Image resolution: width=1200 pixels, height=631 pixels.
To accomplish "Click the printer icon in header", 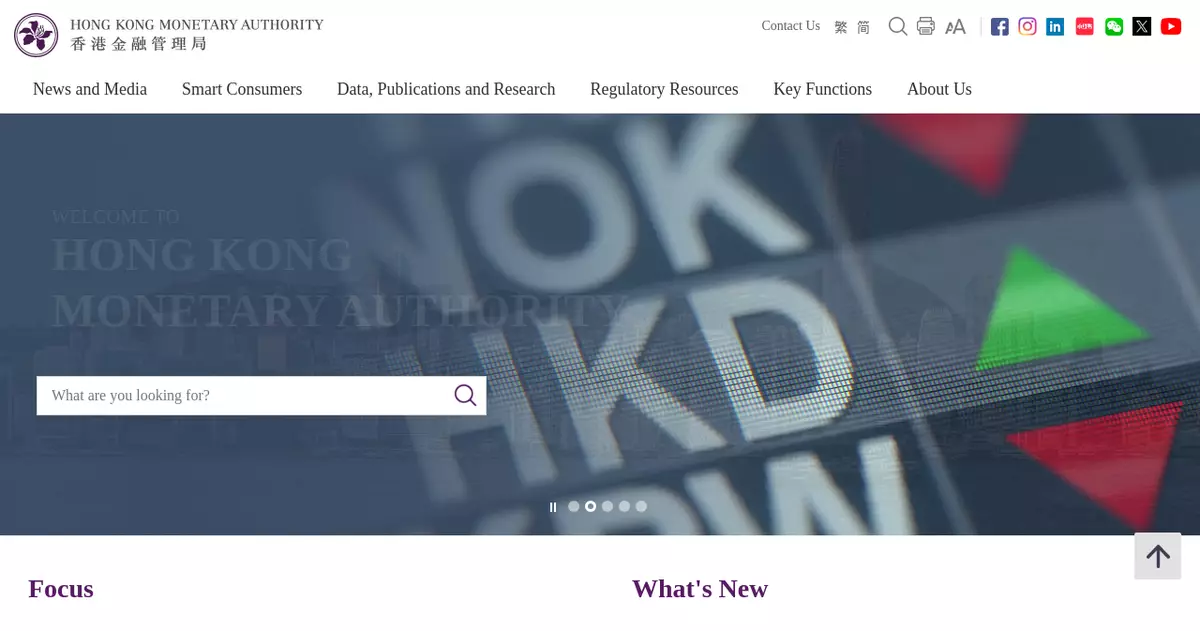I will click(x=926, y=27).
